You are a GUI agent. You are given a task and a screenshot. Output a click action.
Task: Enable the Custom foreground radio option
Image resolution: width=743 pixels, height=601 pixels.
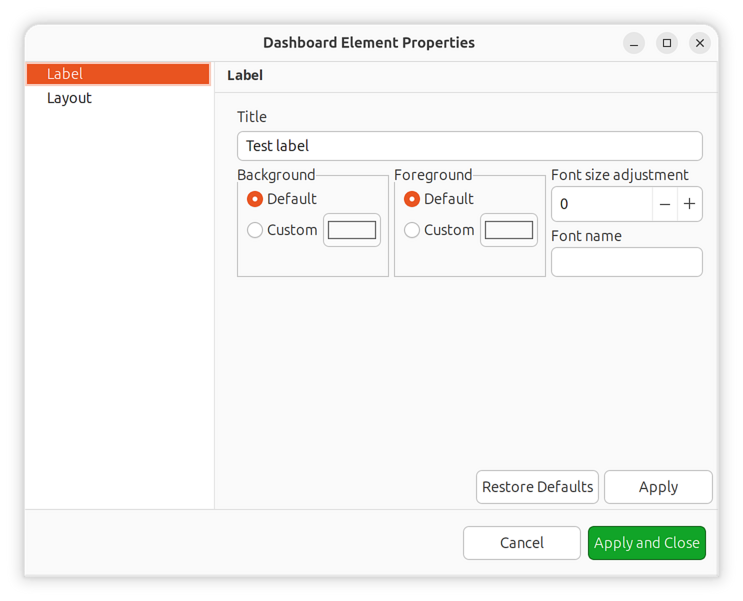coord(412,230)
